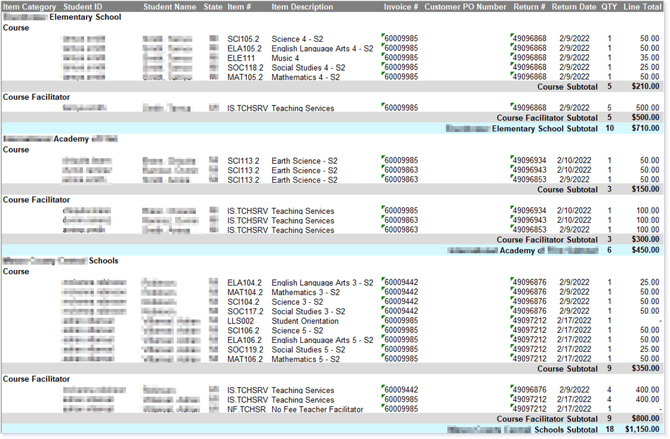Viewport: 670px width, 439px height.
Task: Select the Return Date column header
Action: 573,7
